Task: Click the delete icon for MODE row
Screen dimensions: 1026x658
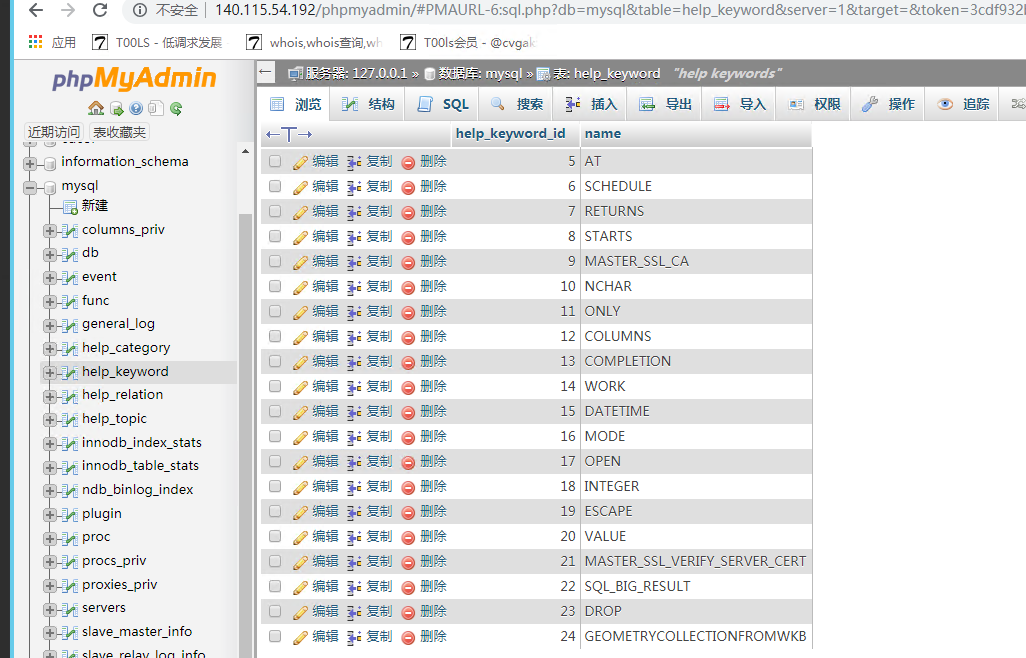Action: [x=408, y=437]
